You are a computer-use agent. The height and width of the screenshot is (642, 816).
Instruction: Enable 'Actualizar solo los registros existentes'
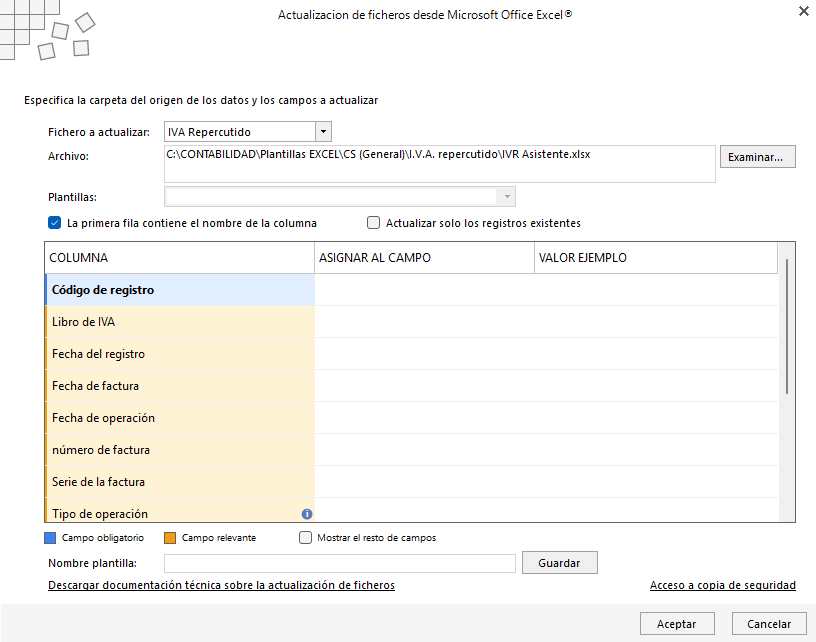373,223
